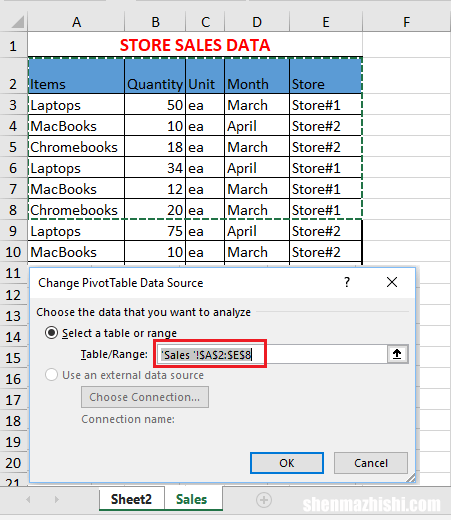Collapse dialog with the range selector arrow icon
The width and height of the screenshot is (451, 520).
[397, 354]
